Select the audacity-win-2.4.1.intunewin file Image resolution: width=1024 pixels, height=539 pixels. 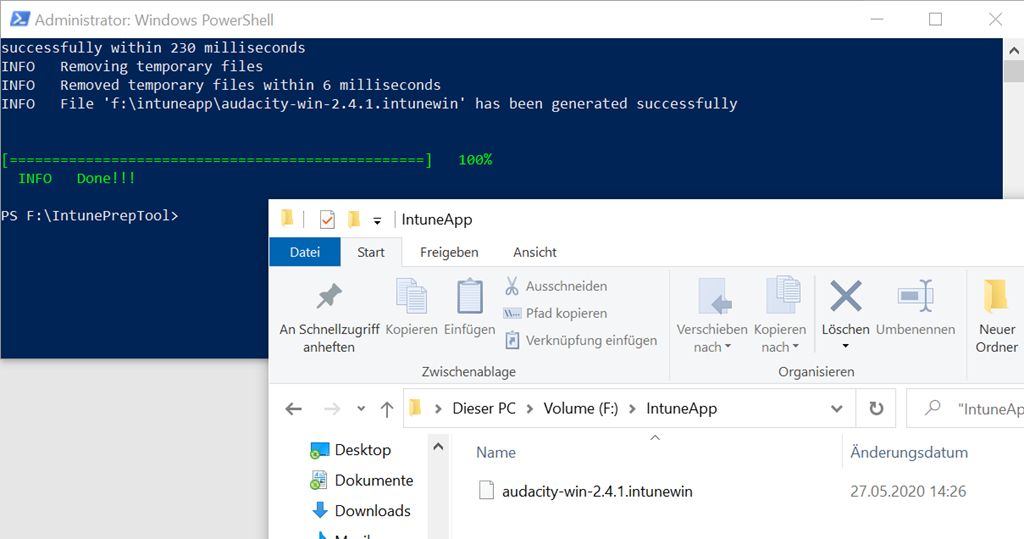598,491
